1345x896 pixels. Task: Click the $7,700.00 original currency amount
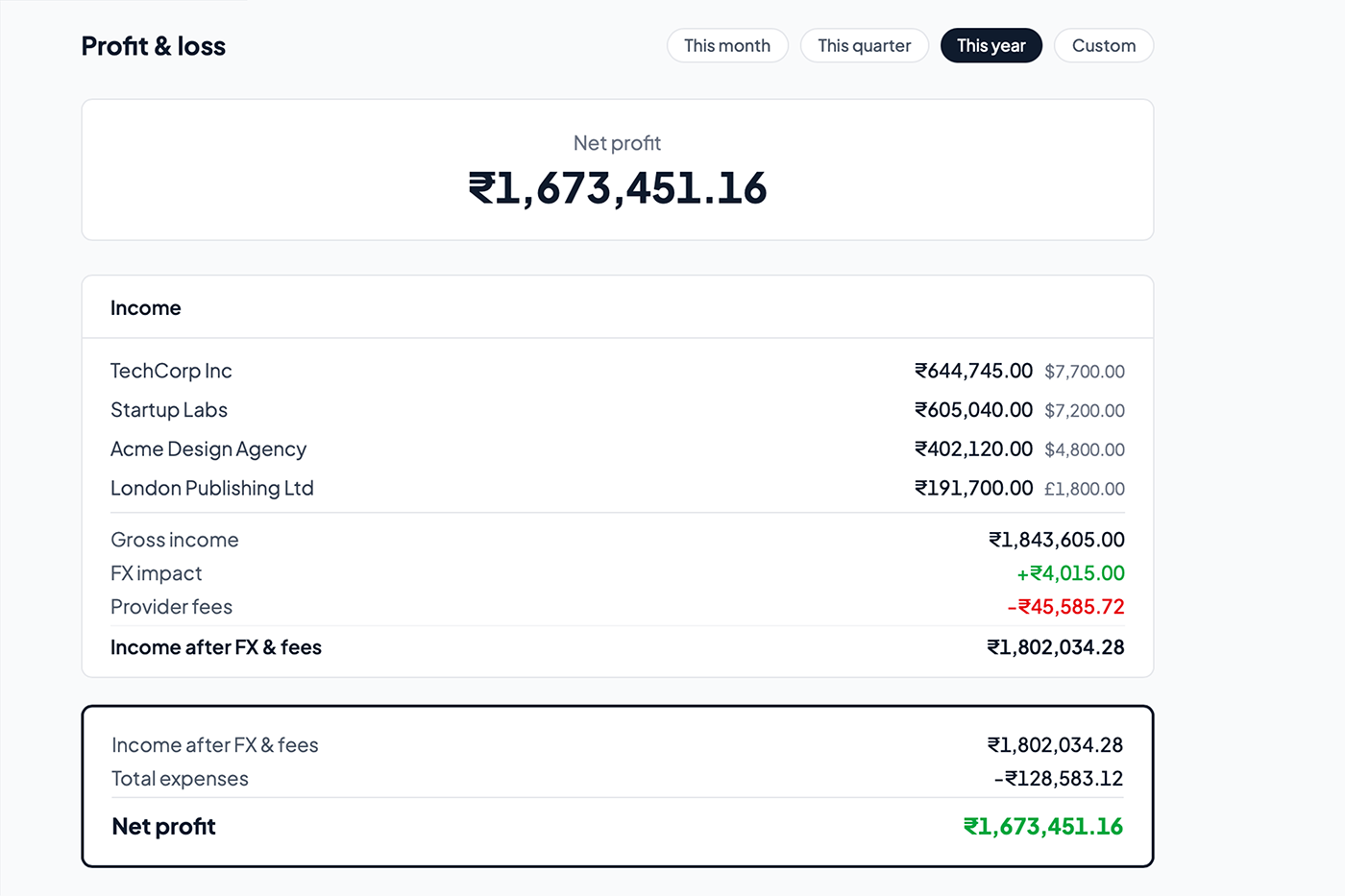(x=1084, y=372)
